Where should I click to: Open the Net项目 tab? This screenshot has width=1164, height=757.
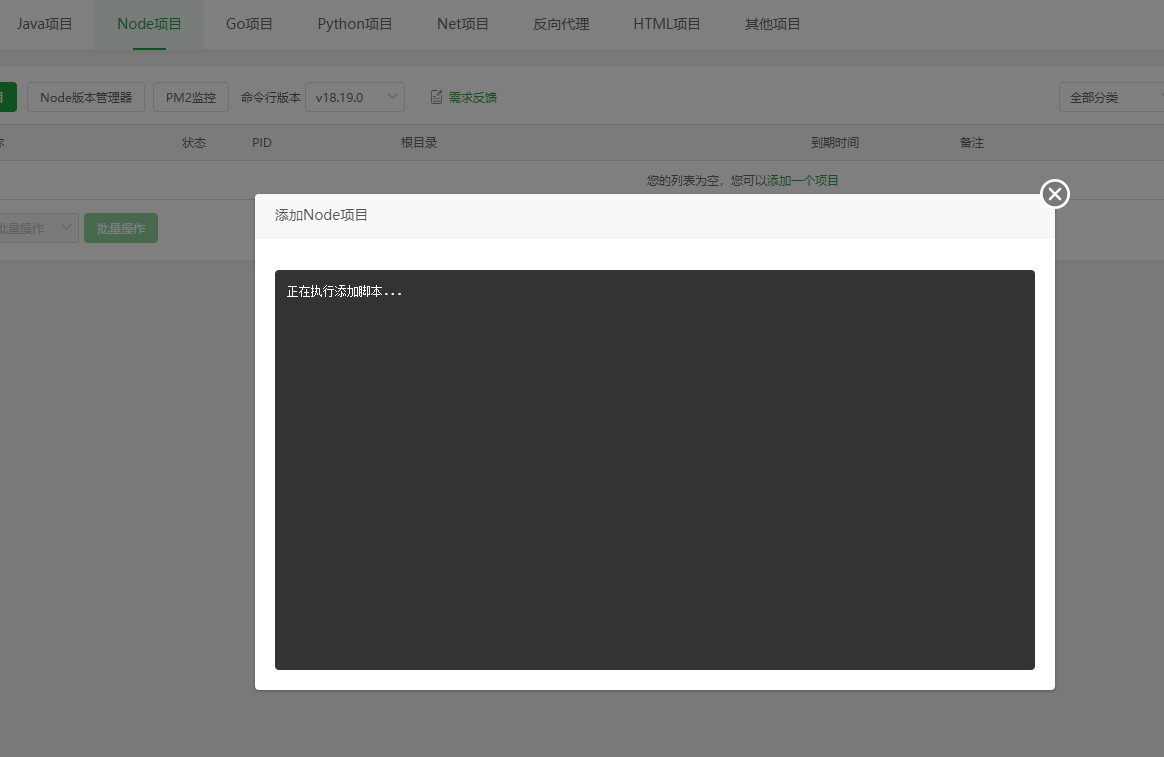click(462, 24)
